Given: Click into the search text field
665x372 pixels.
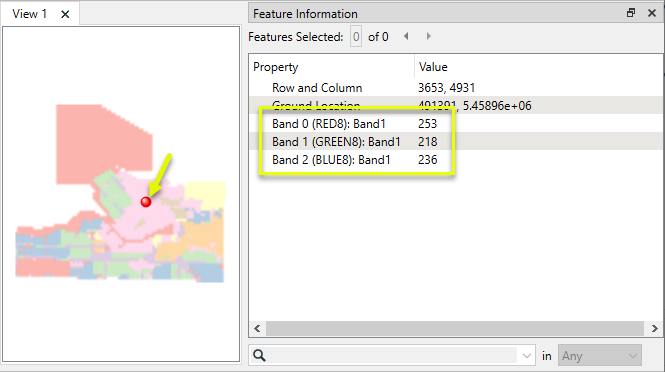Looking at the screenshot, I should (392, 355).
